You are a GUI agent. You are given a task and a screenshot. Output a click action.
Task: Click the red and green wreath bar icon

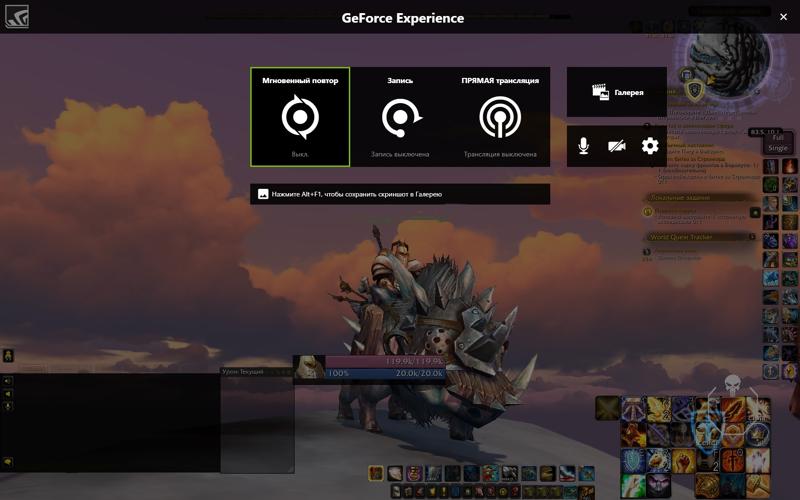(491, 473)
